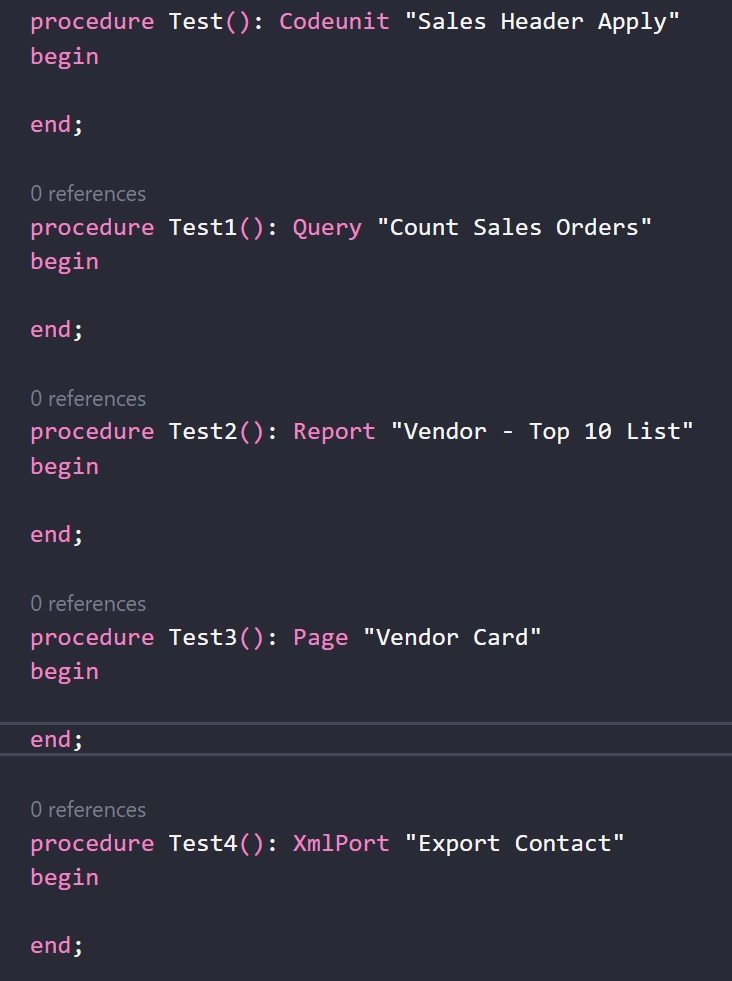
Task: Click the Codeunit return type keyword
Action: (x=334, y=22)
